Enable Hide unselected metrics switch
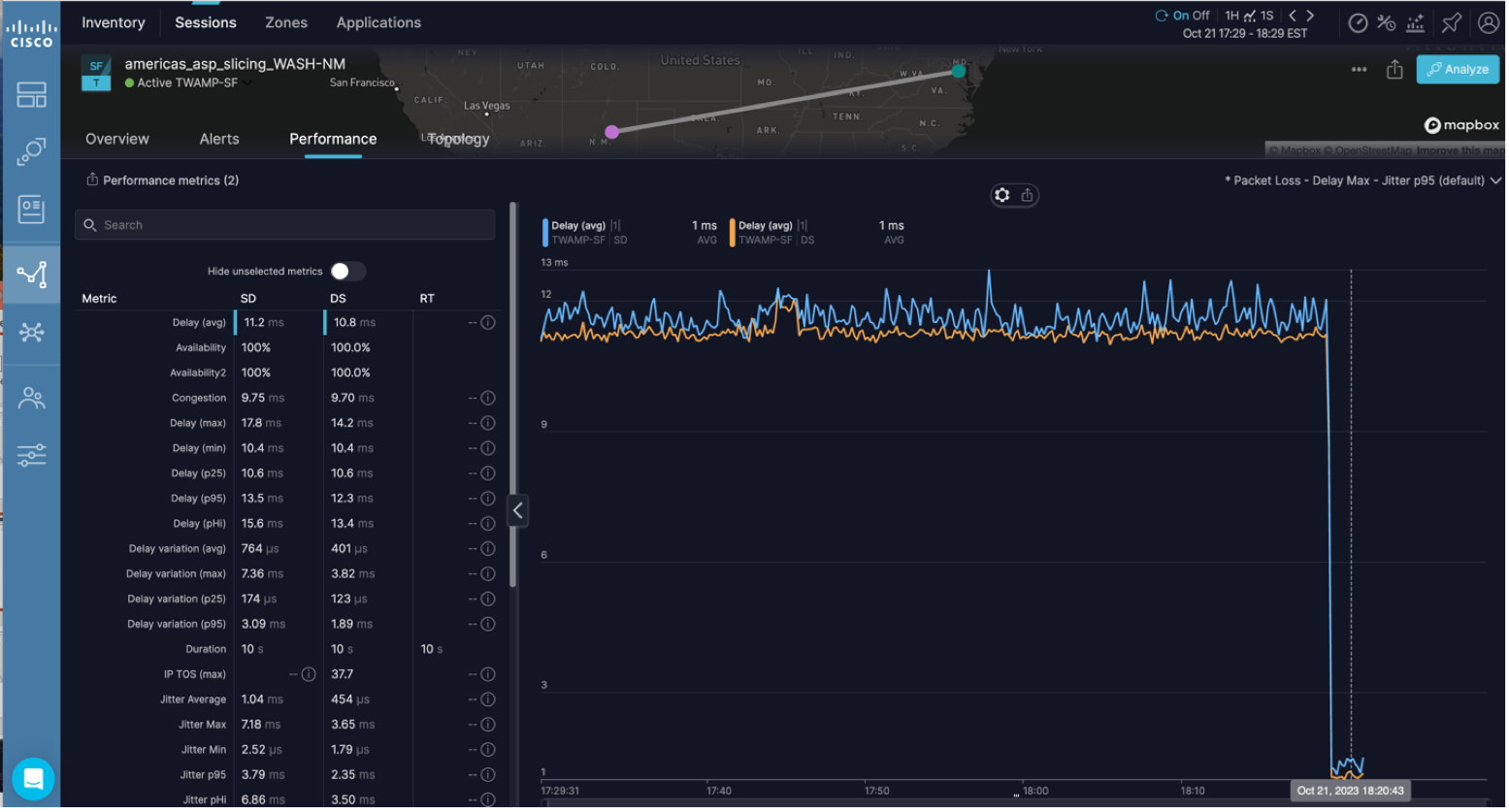 pyautogui.click(x=348, y=271)
